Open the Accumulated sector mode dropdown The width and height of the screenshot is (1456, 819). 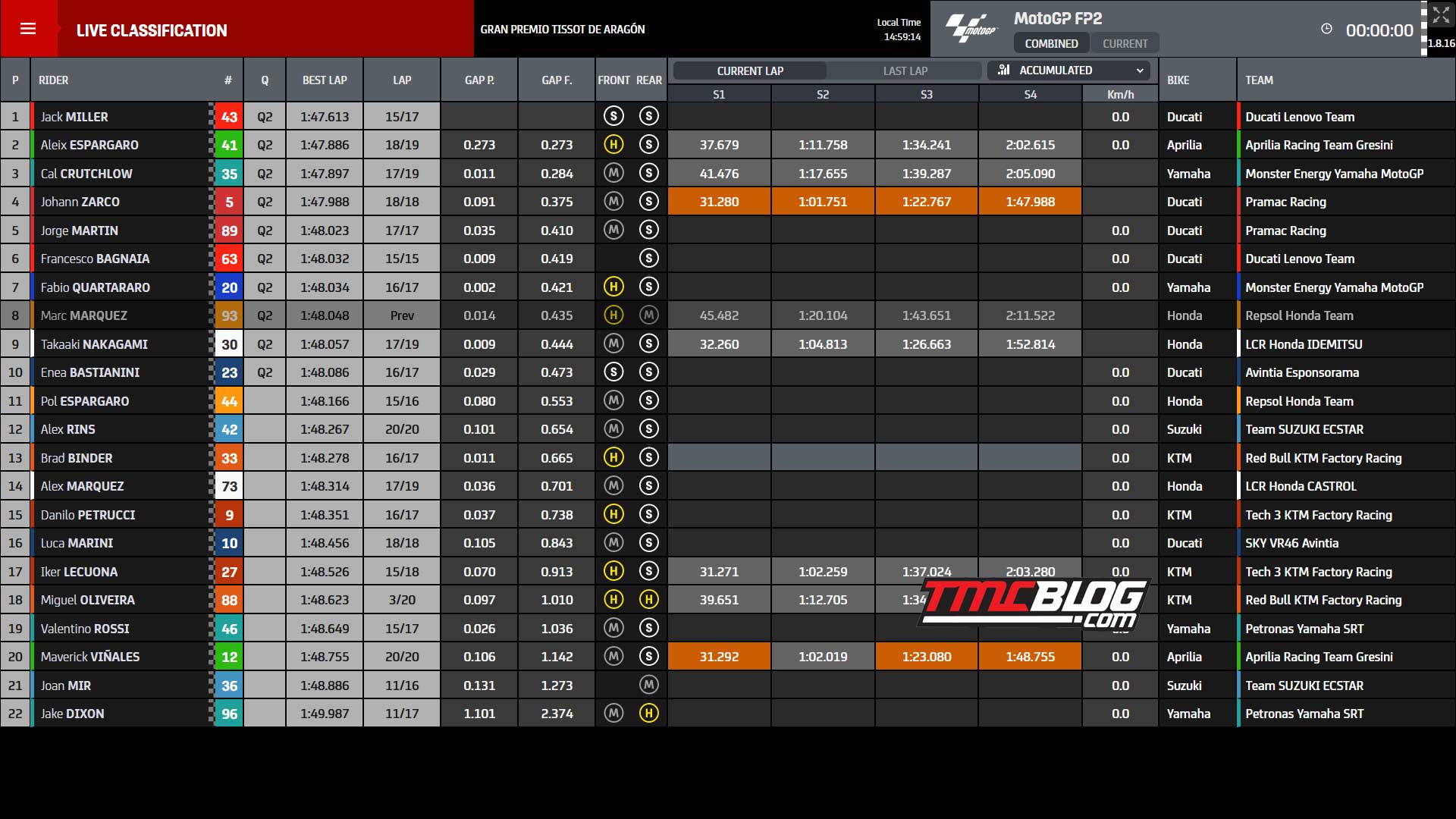(1069, 71)
